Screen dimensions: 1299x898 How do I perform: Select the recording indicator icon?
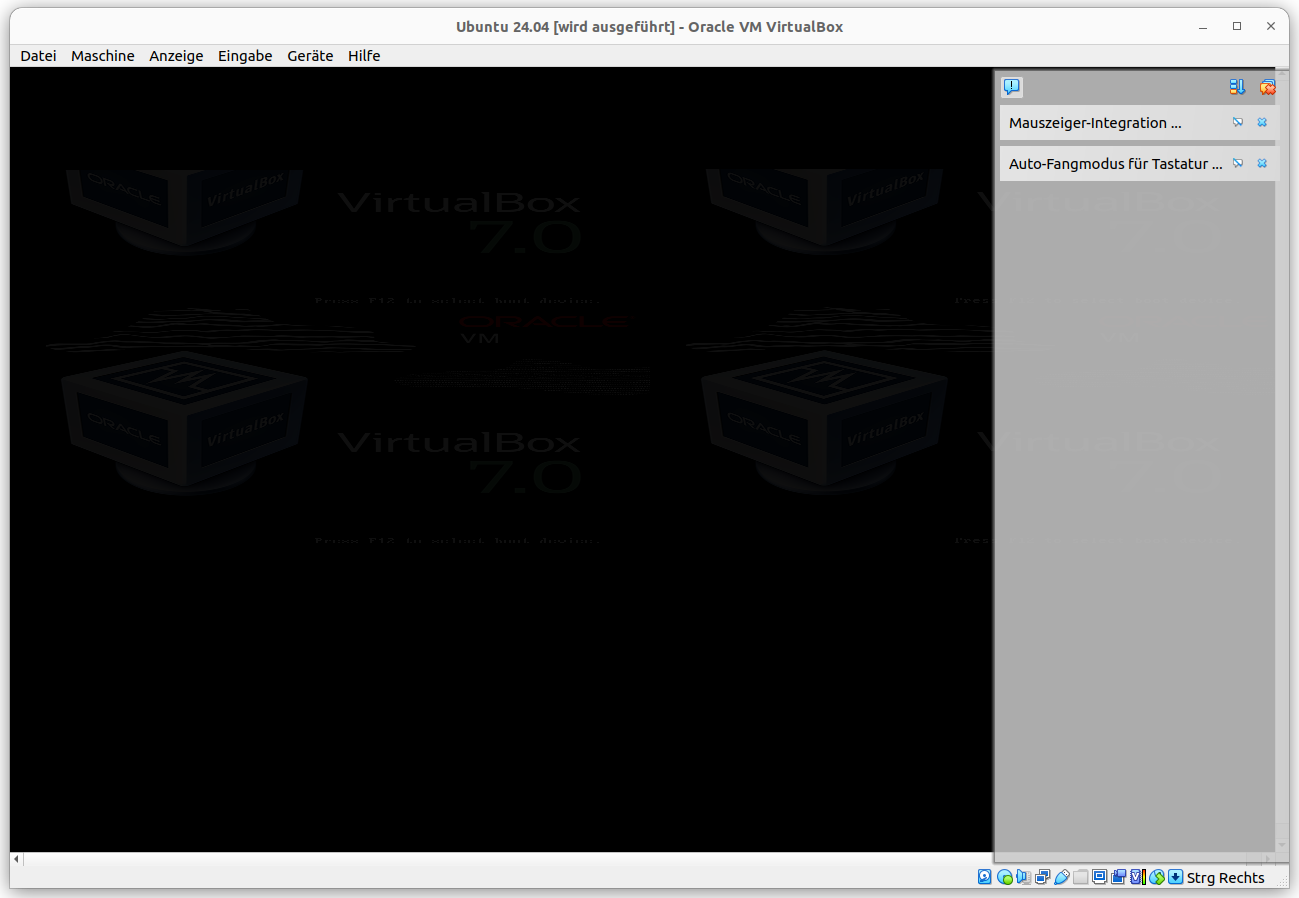[x=1119, y=877]
